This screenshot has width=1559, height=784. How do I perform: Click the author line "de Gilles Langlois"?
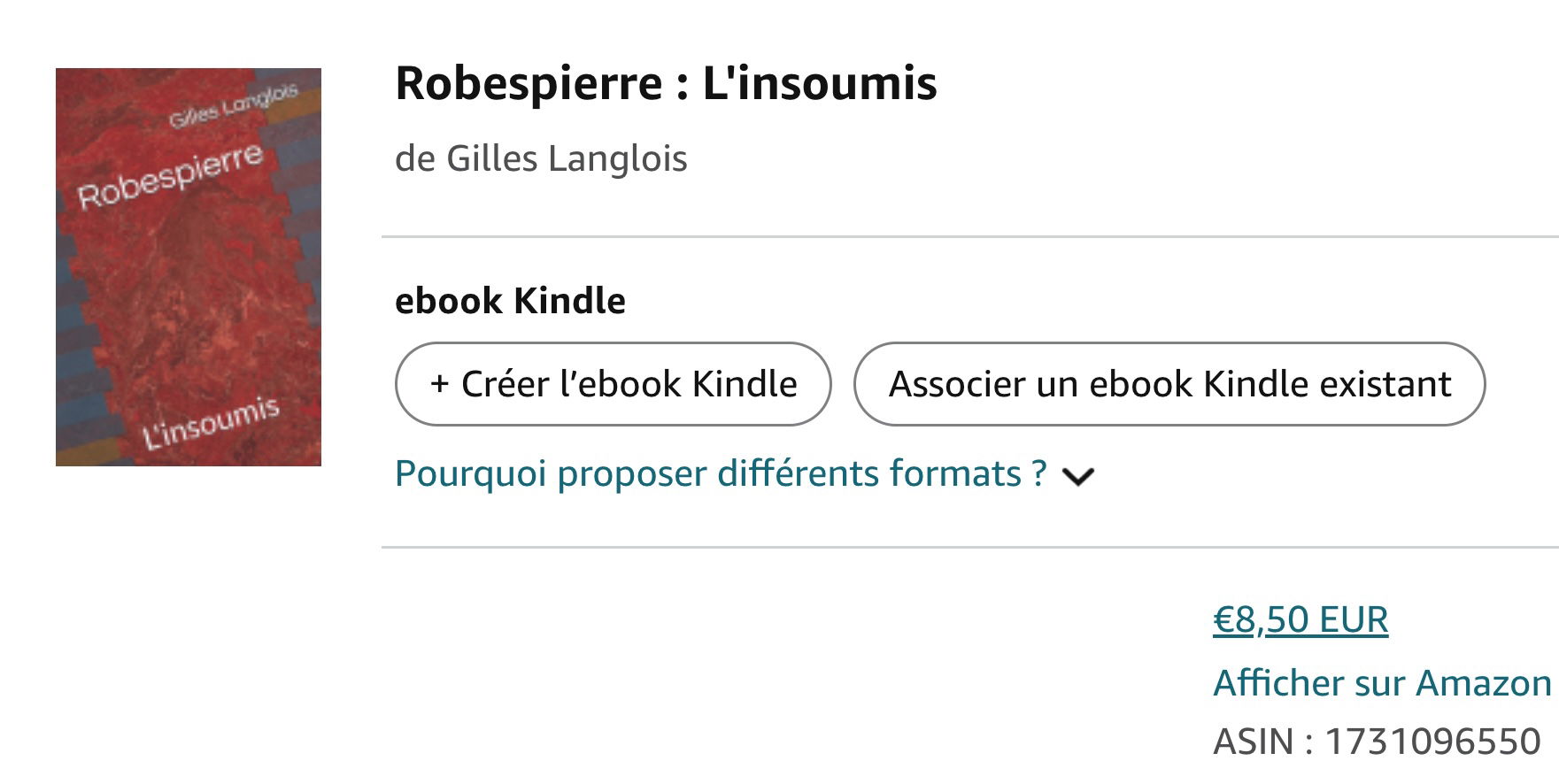pos(541,159)
